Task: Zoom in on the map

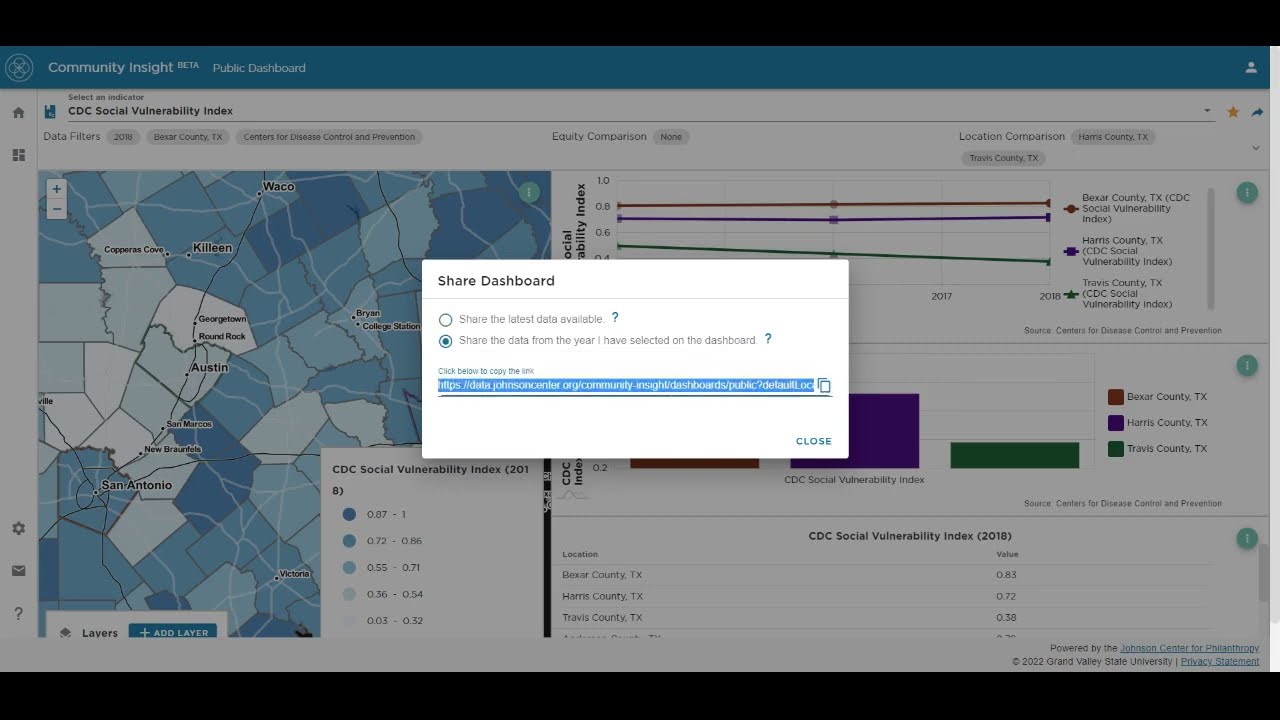Action: click(x=56, y=189)
